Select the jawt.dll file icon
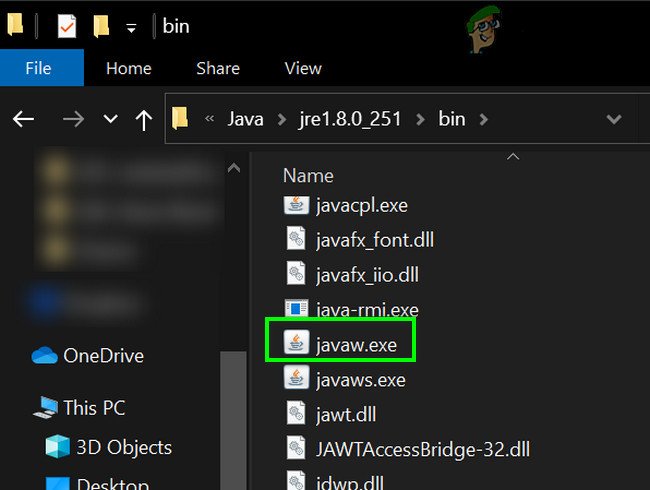650x490 pixels. click(x=296, y=412)
